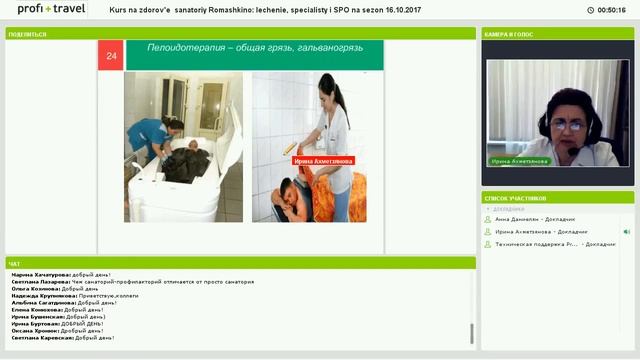
Task: Click the elapsed time 00:50:16
Action: 611,10
